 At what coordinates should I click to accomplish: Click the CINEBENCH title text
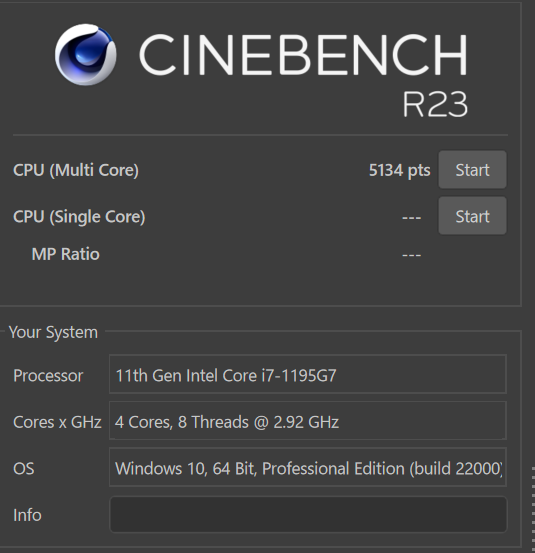tap(304, 55)
